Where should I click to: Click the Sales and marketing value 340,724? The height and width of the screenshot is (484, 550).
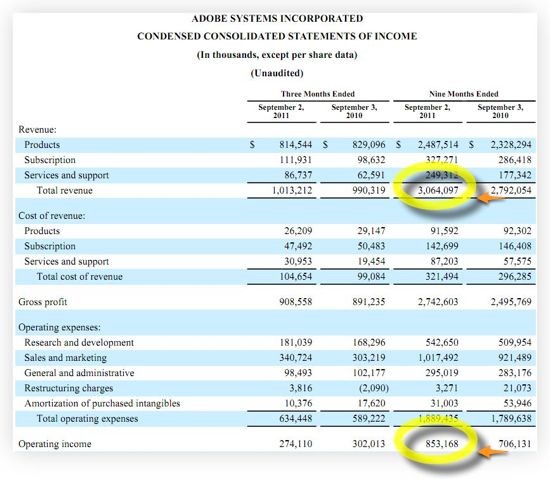click(x=295, y=357)
